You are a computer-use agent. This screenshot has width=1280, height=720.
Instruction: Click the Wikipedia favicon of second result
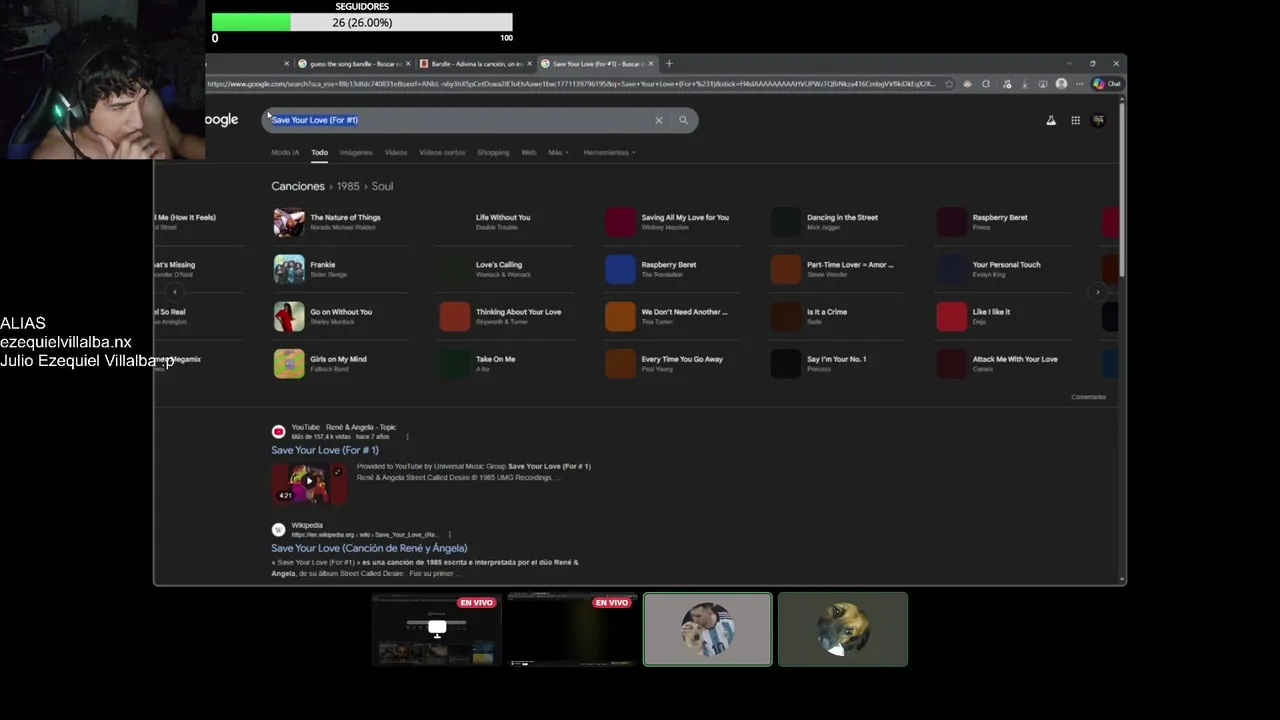click(x=278, y=530)
